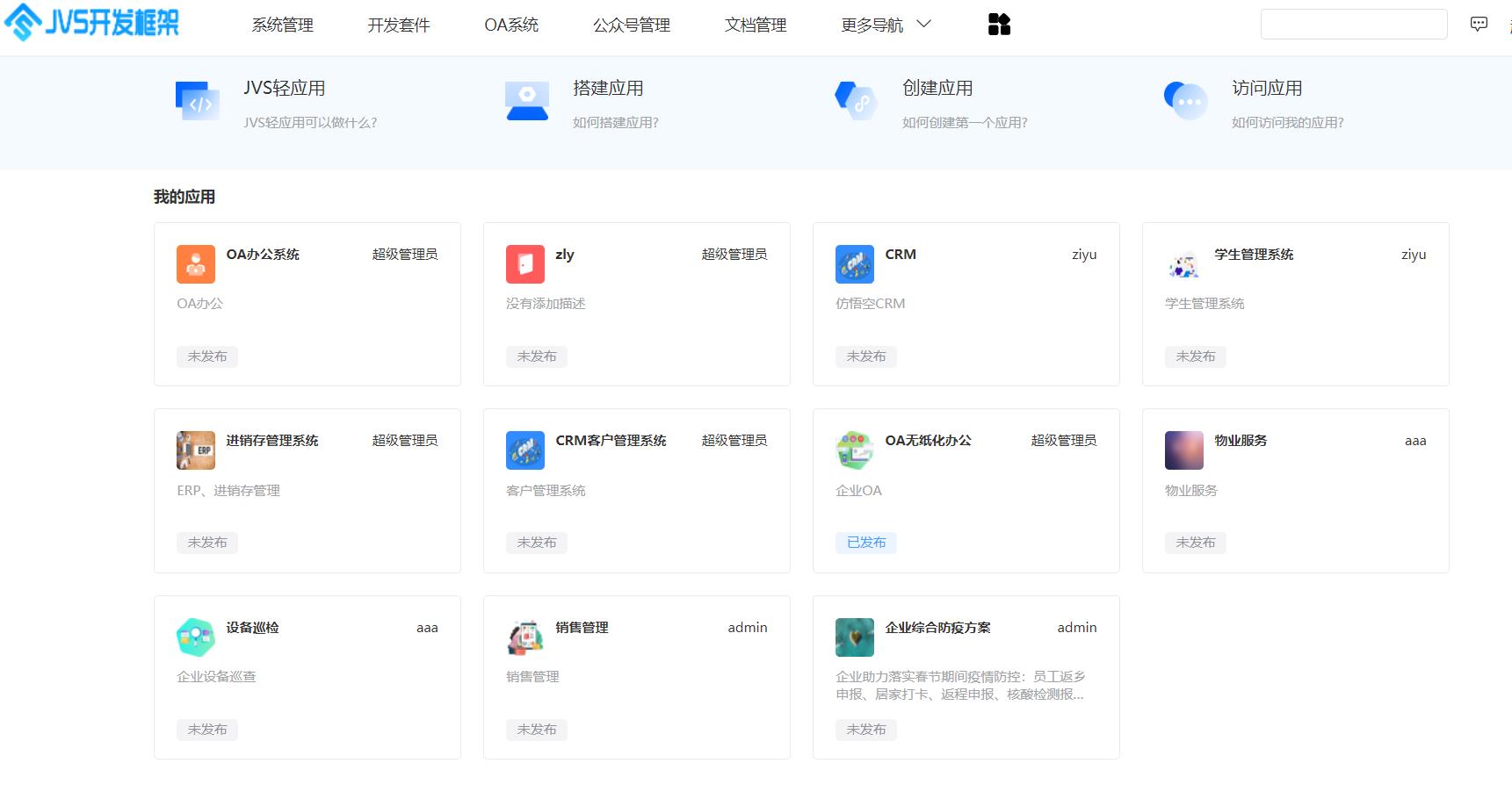Click the JVS轻应用 code window icon
The width and height of the screenshot is (1512, 799).
point(198,101)
